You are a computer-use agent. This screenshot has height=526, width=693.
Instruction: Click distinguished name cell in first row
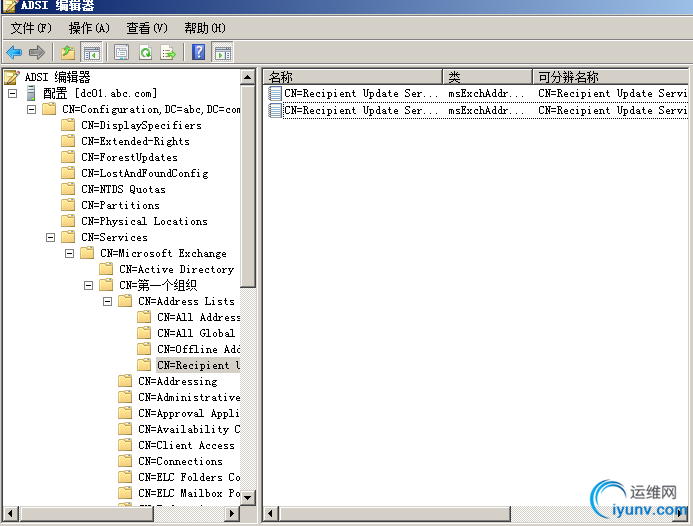point(613,93)
